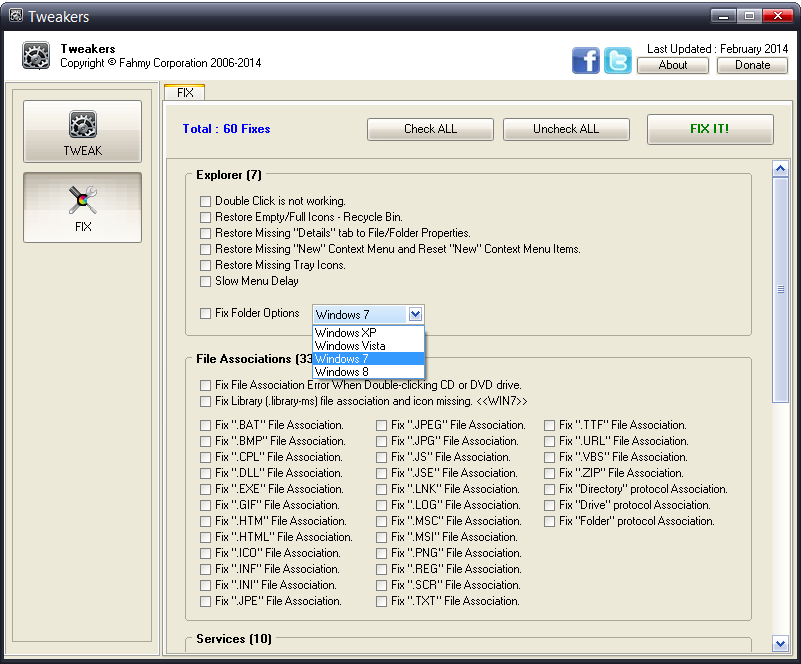The image size is (801, 664).
Task: Click the Donate button
Action: tap(752, 65)
